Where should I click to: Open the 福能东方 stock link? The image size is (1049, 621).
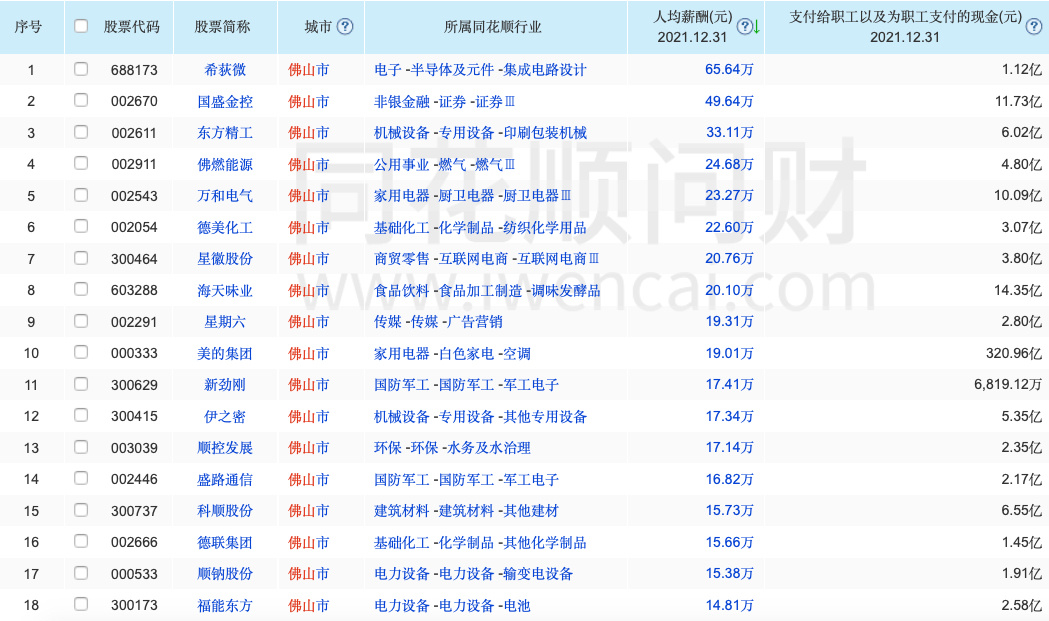226,604
